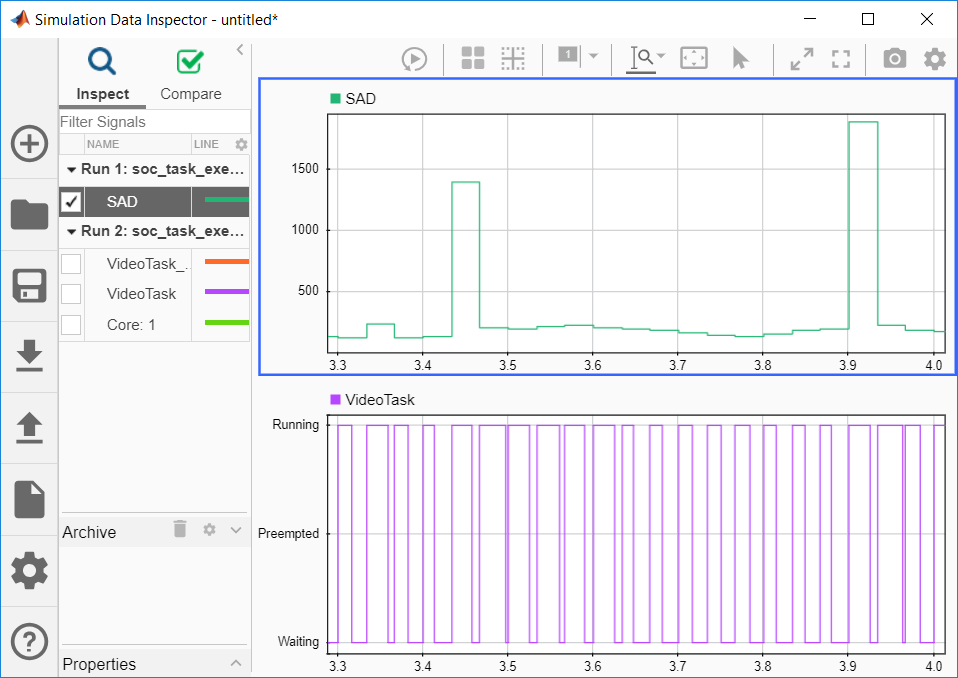Click VideoTask legend label in bottom plot
This screenshot has height=678, width=958.
tap(379, 400)
